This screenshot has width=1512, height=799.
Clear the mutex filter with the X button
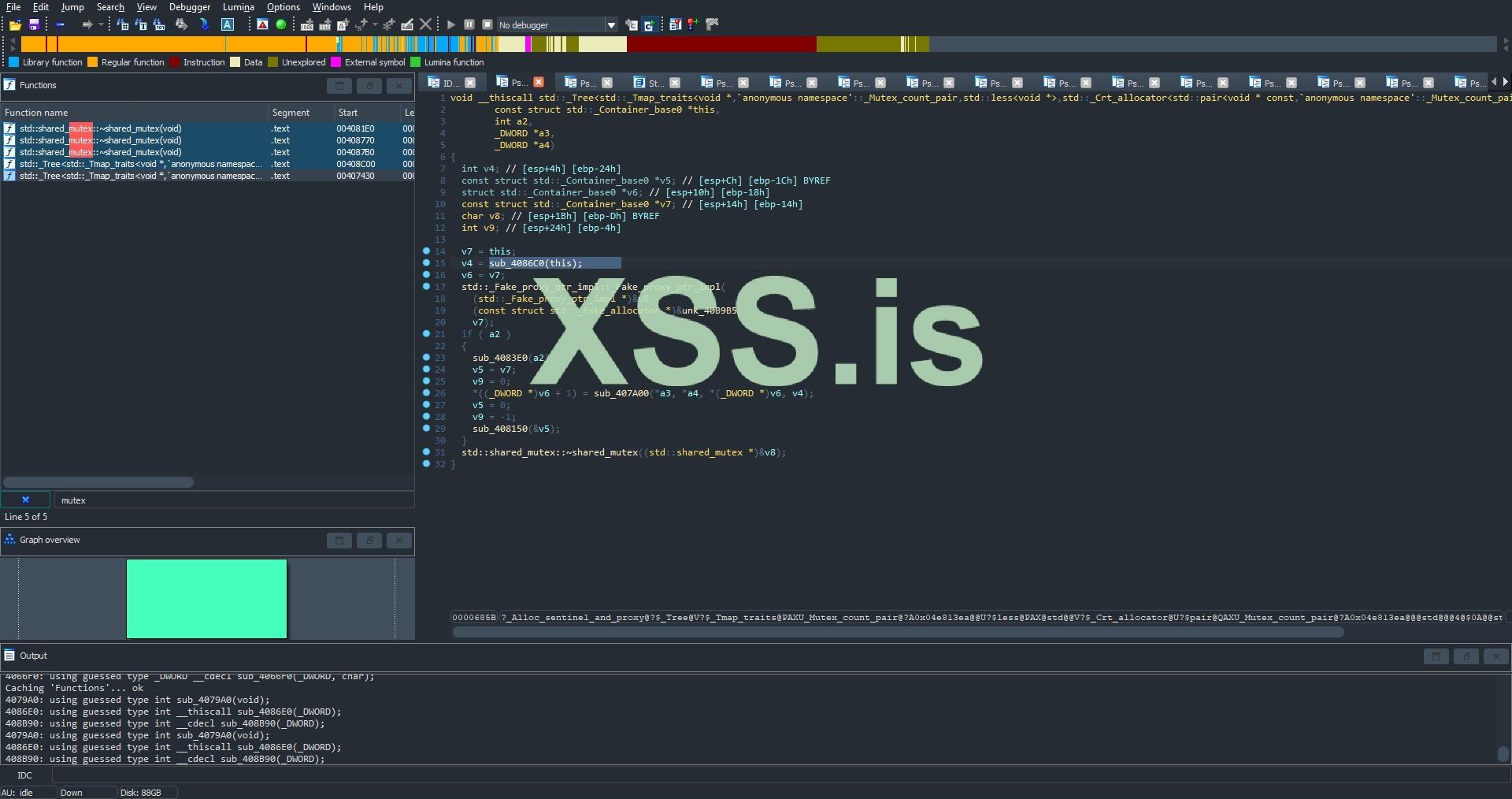[x=25, y=500]
